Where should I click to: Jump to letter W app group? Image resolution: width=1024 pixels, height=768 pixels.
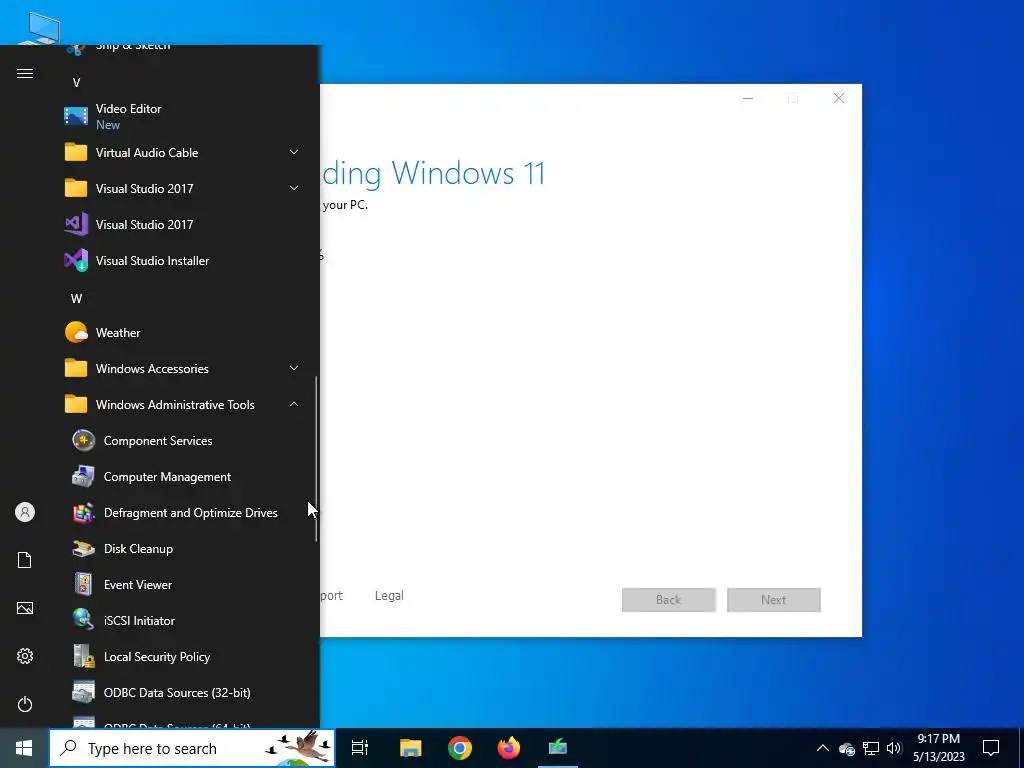76,298
